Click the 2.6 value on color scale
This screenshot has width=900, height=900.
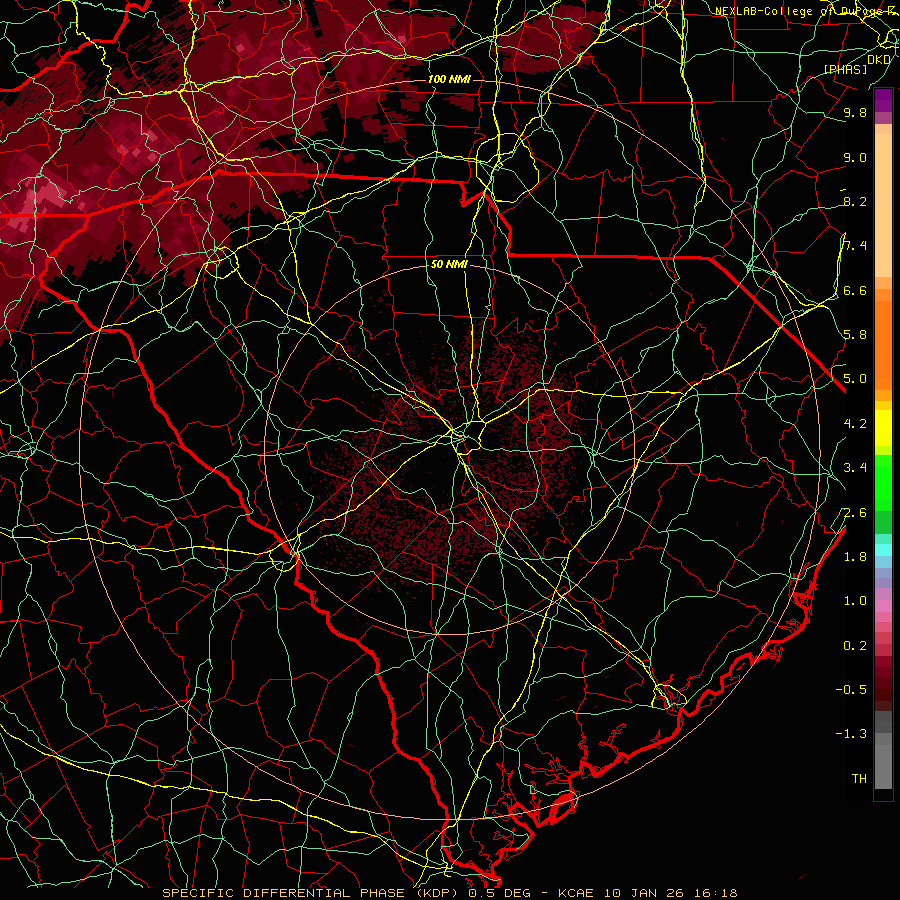[x=855, y=513]
